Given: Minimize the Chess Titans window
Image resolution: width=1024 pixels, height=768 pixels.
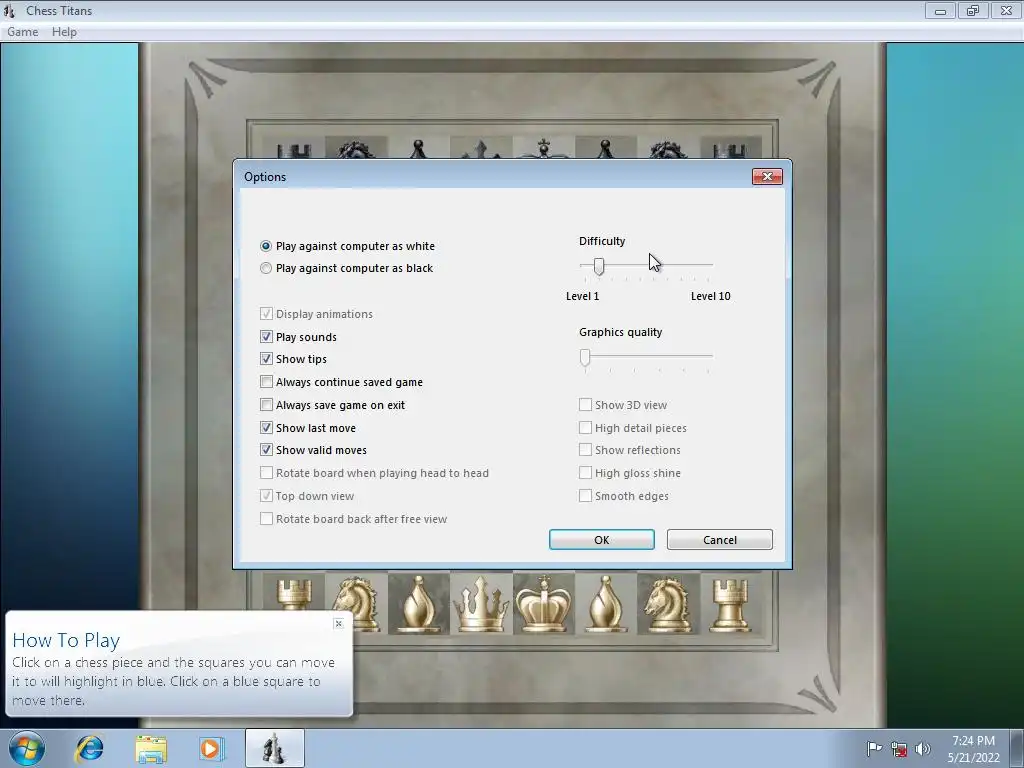Looking at the screenshot, I should [x=940, y=10].
